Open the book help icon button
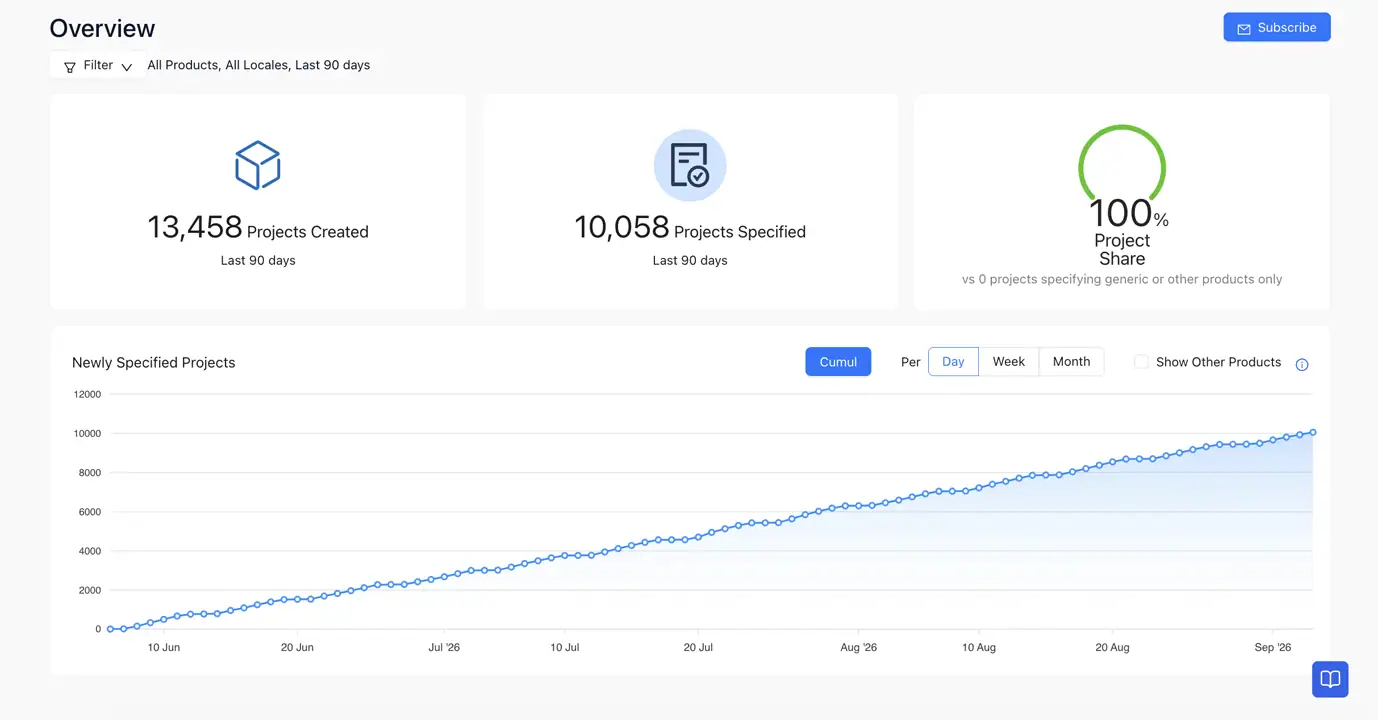Image resolution: width=1378 pixels, height=720 pixels. click(1330, 679)
